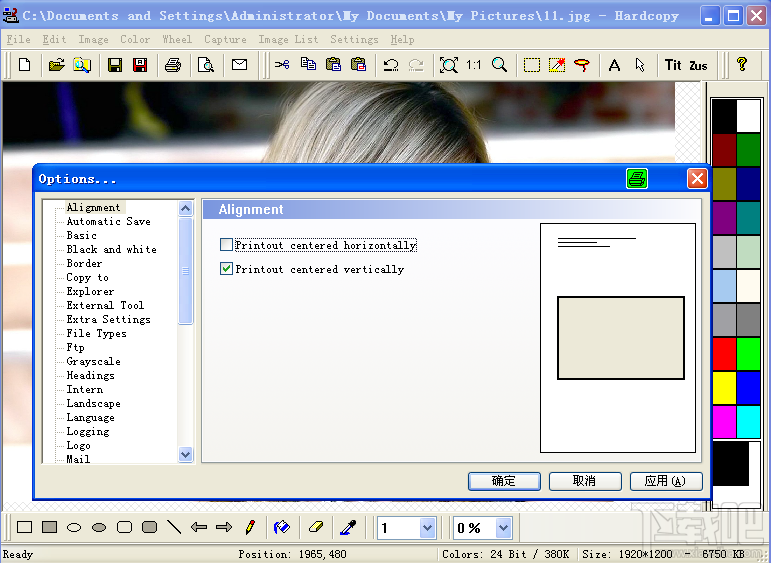Click the 应用(A) apply button
This screenshot has height=563, width=771.
pyautogui.click(x=665, y=481)
